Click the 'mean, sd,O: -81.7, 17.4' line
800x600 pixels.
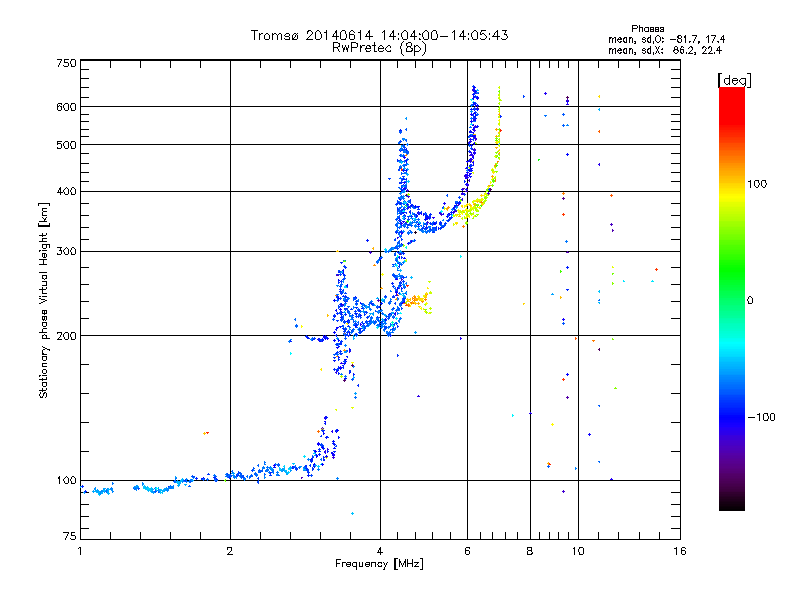(666, 40)
